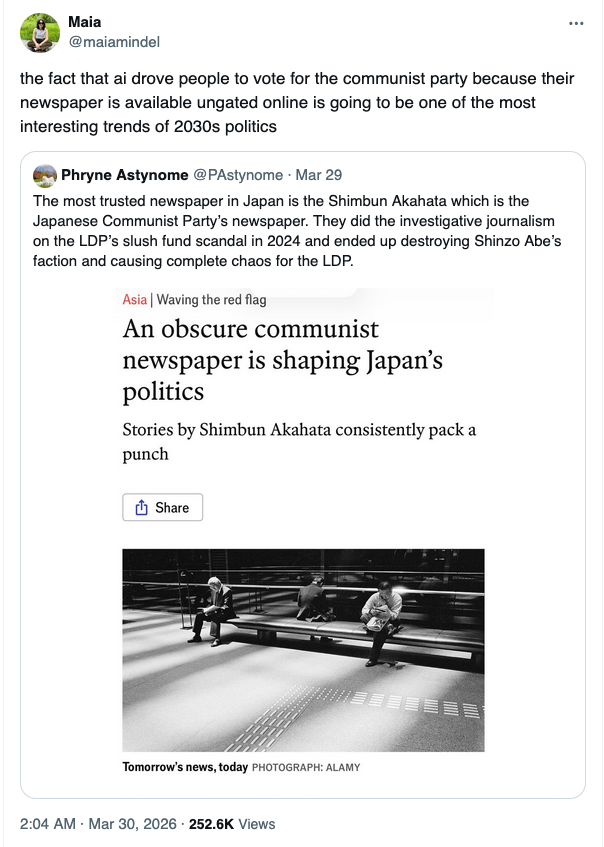Click the Shimbun Akahata article subtitle

pos(299,442)
